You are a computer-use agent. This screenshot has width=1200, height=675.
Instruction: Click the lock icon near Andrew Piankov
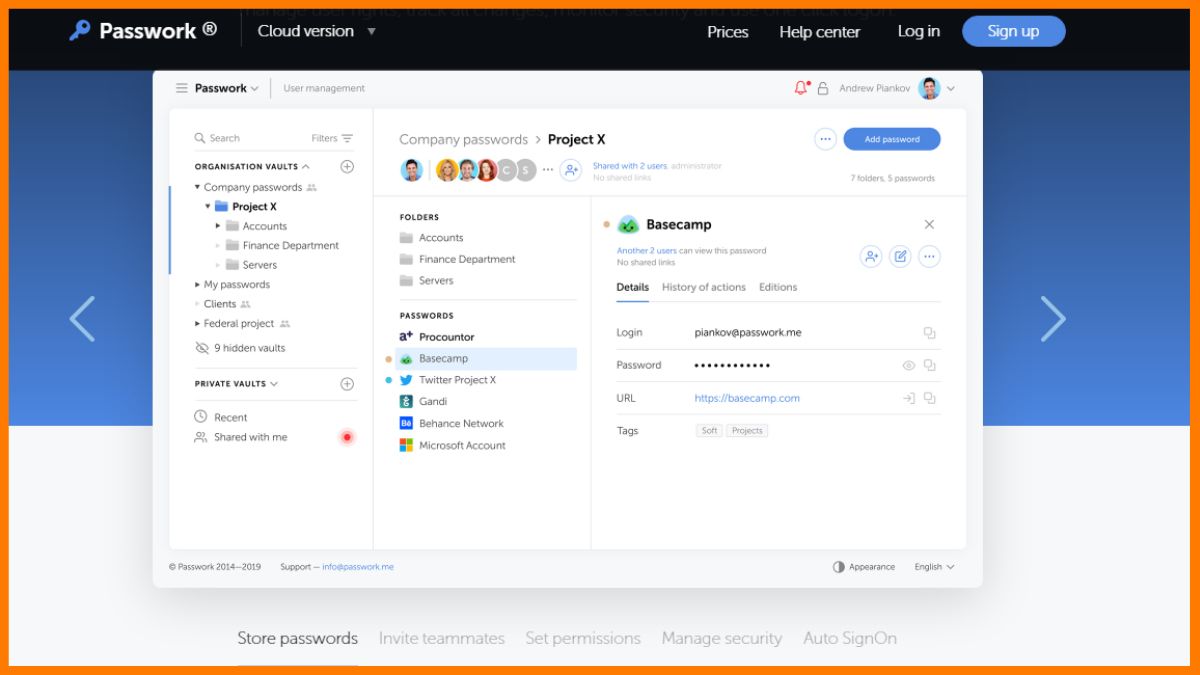pos(823,88)
